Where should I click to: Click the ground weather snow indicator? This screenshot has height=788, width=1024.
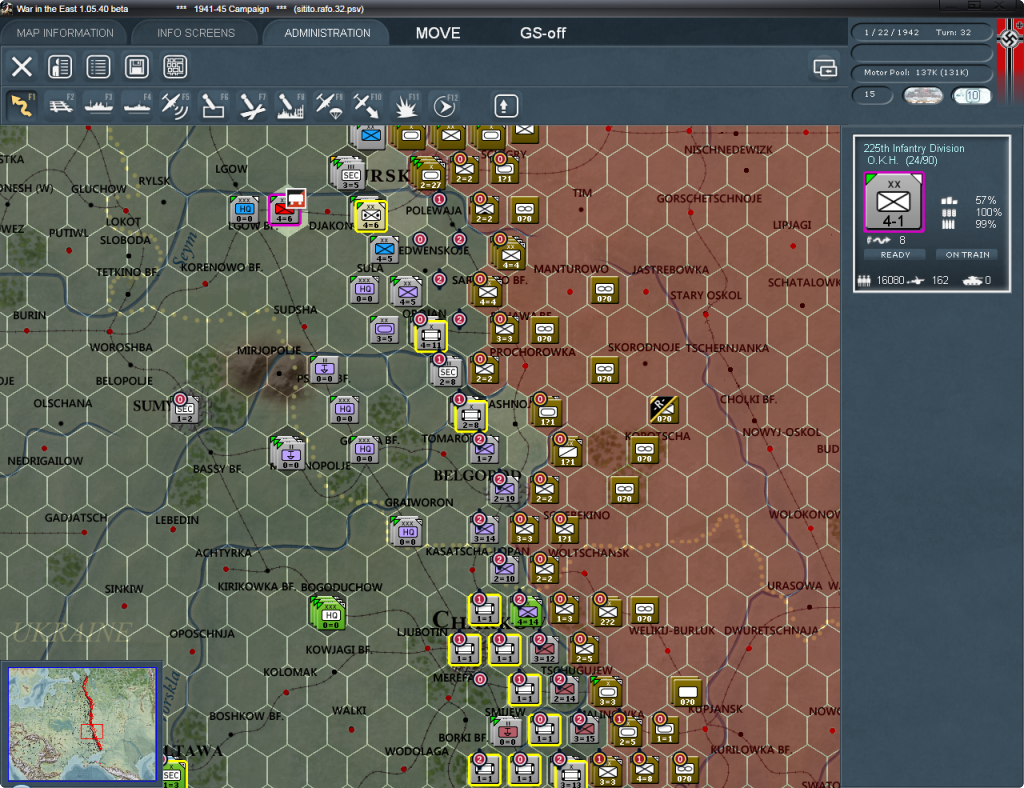pyautogui.click(x=922, y=95)
